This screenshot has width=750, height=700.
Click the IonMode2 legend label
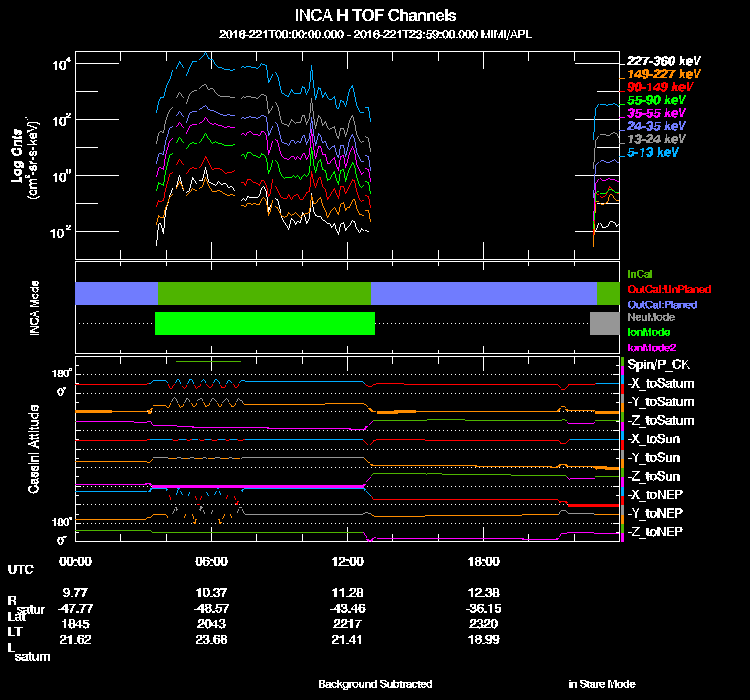coord(650,346)
